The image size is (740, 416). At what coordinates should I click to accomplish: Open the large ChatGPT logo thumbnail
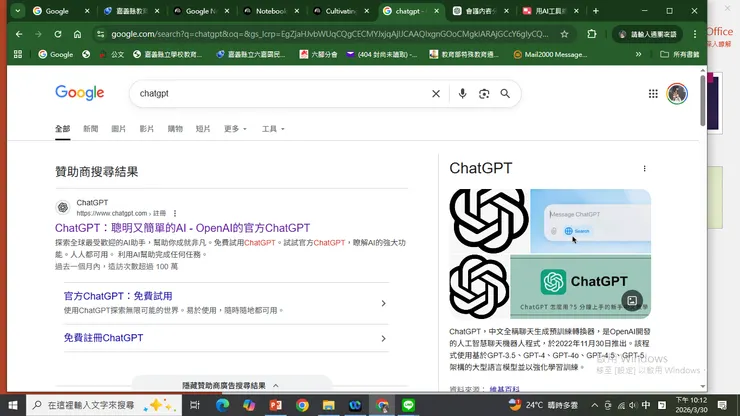pos(489,221)
